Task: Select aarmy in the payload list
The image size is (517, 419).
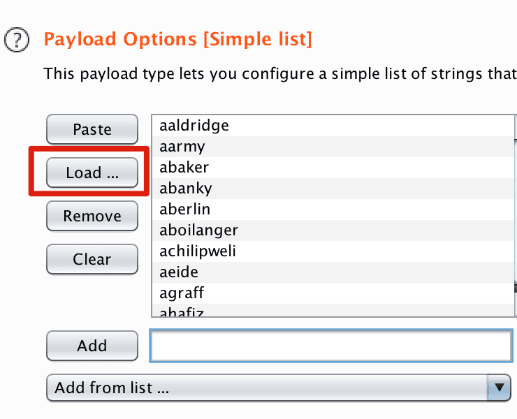Action: point(333,147)
